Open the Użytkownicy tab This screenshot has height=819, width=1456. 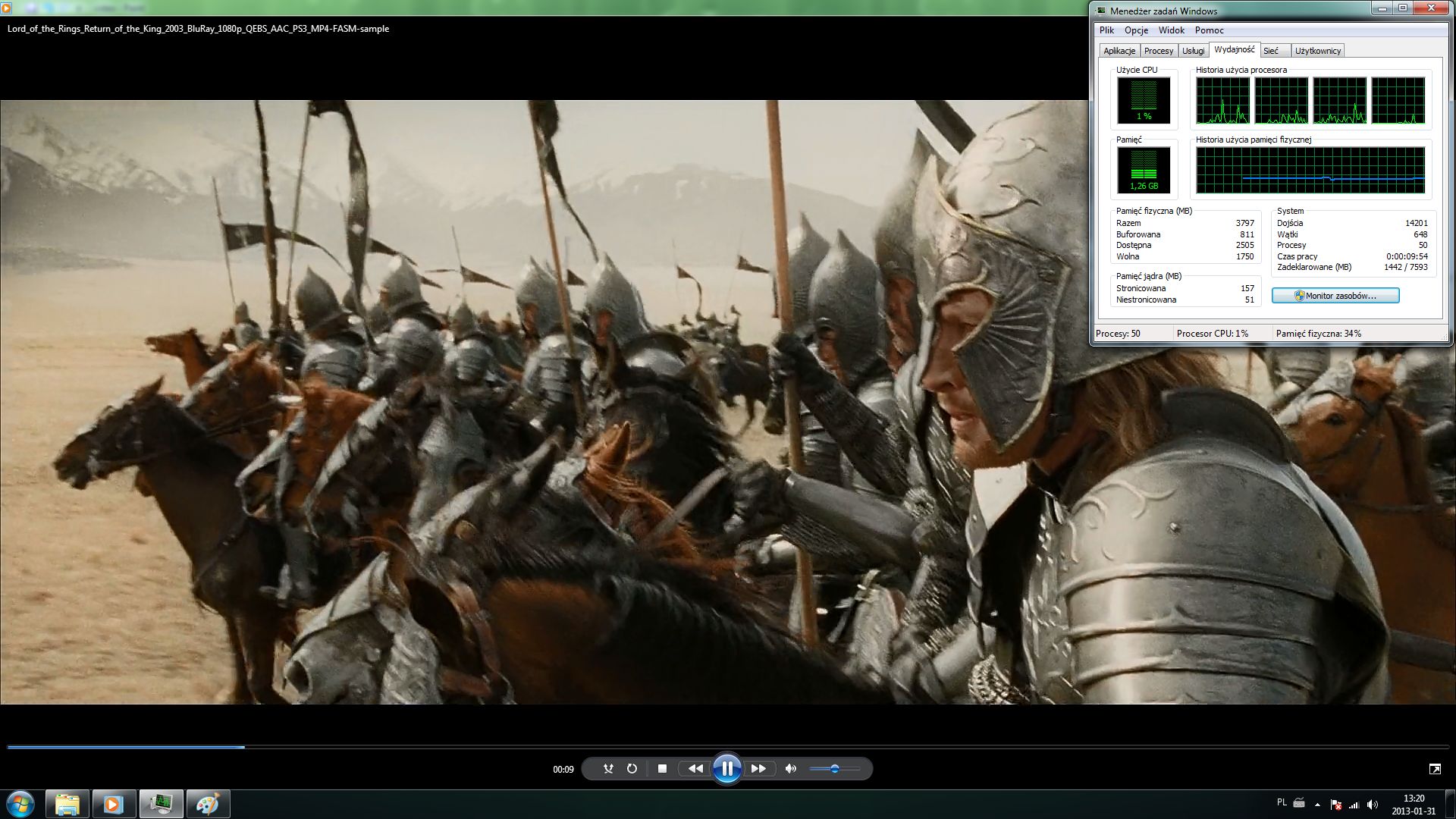[x=1318, y=51]
